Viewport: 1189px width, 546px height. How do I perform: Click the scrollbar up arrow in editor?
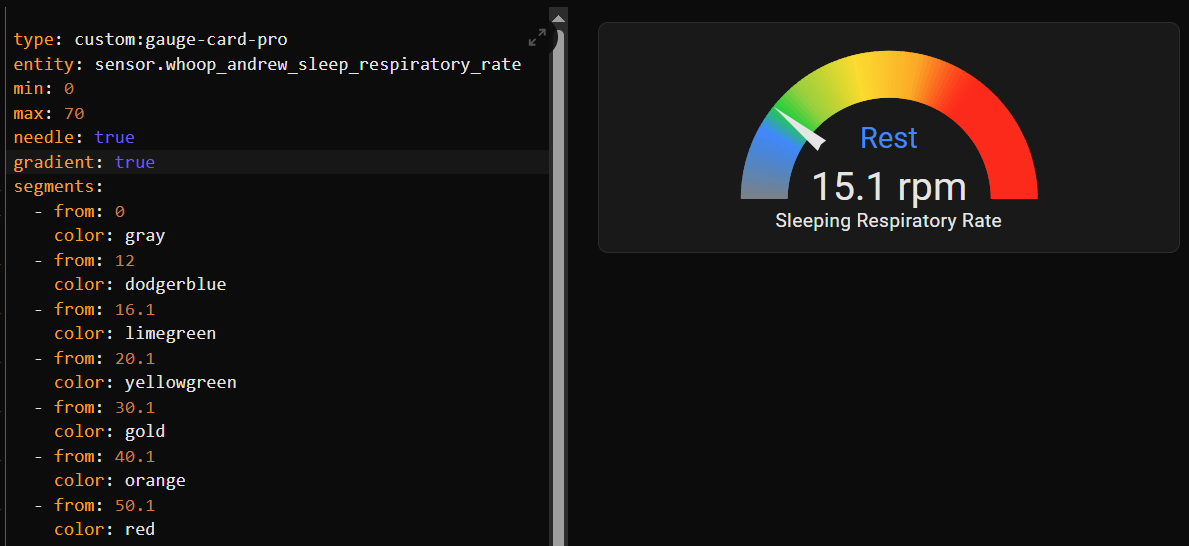click(x=559, y=19)
